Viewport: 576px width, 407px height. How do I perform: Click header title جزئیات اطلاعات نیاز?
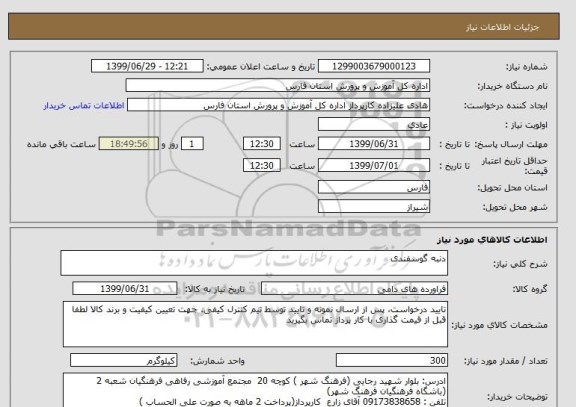[502, 28]
